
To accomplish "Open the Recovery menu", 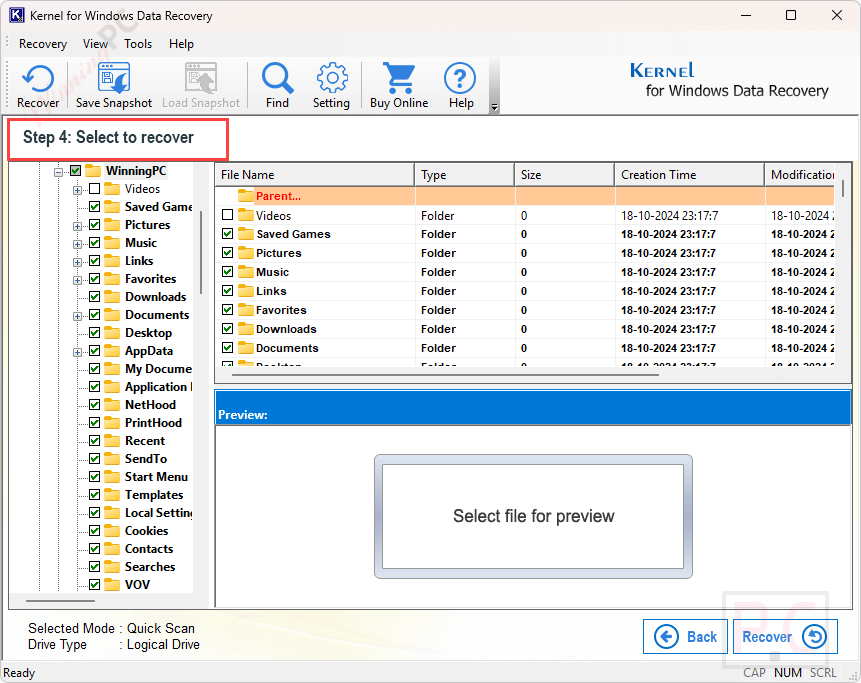I will [x=43, y=44].
